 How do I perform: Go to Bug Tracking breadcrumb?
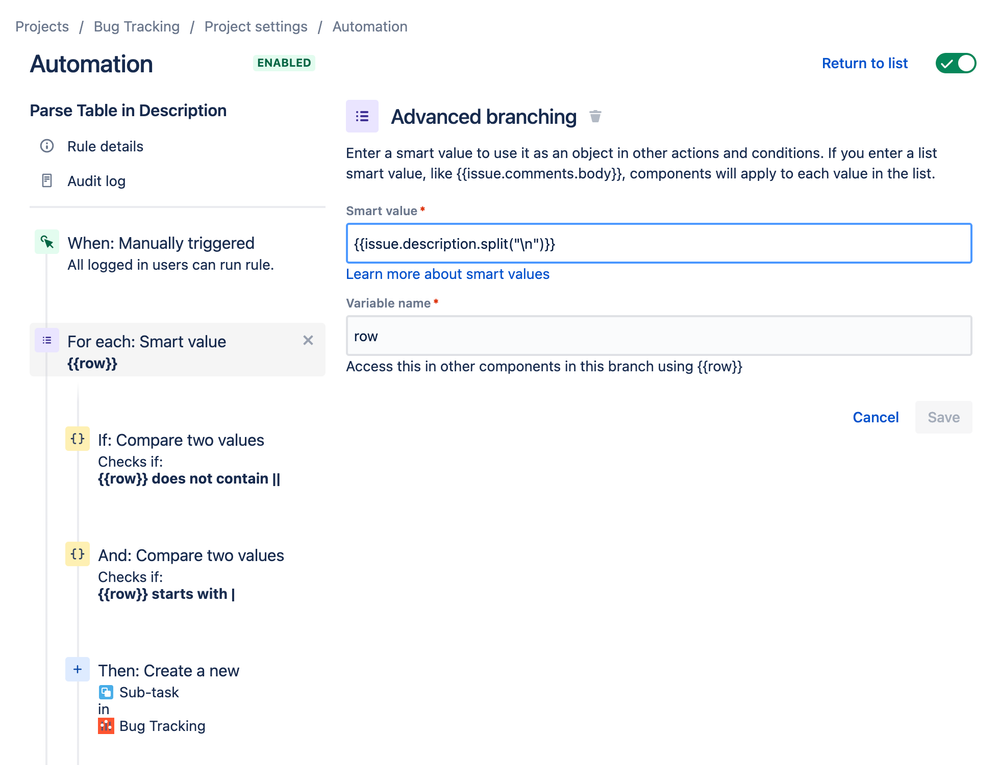coord(136,27)
